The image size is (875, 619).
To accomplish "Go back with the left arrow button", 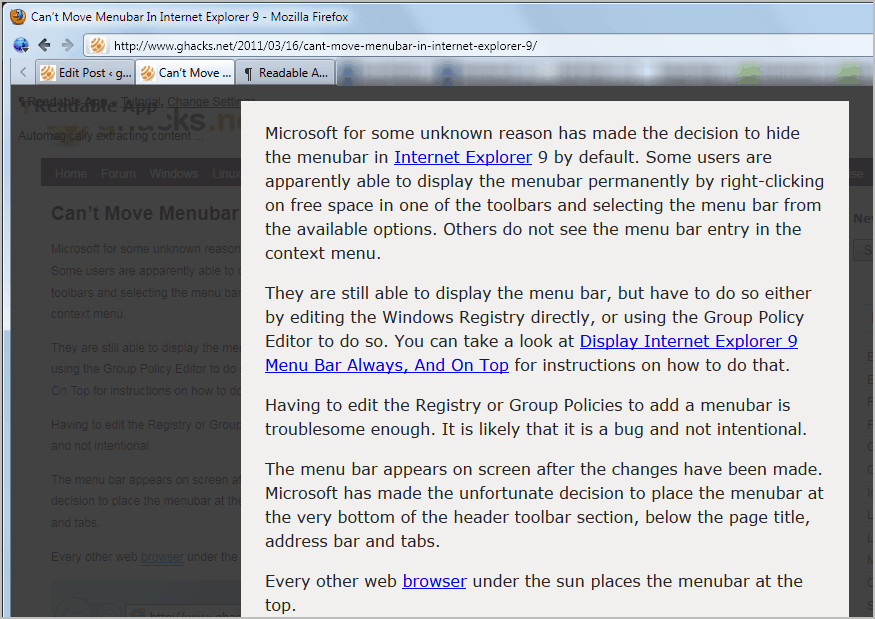I will coord(45,45).
